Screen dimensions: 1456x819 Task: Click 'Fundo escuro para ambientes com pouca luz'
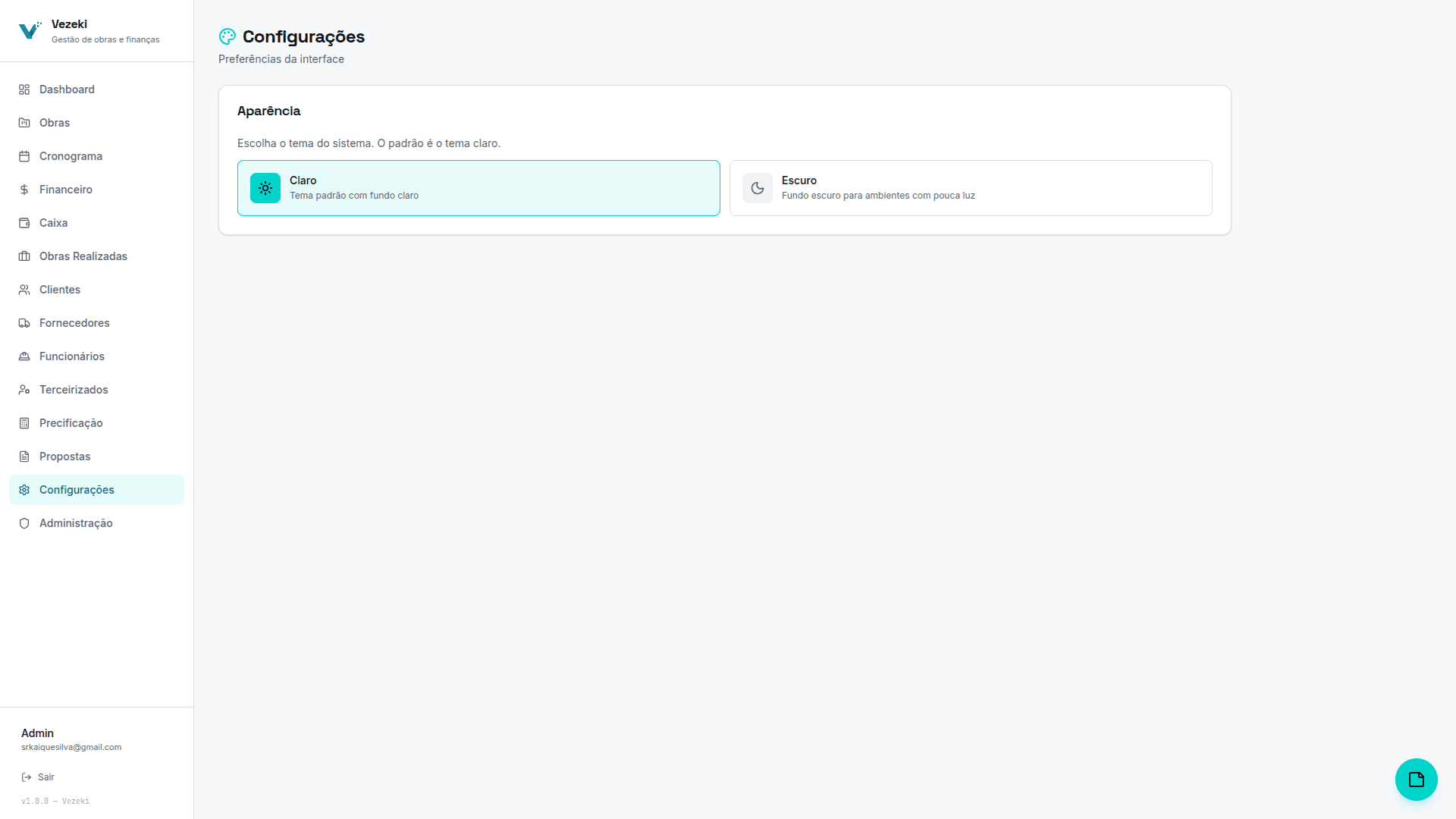(x=878, y=196)
